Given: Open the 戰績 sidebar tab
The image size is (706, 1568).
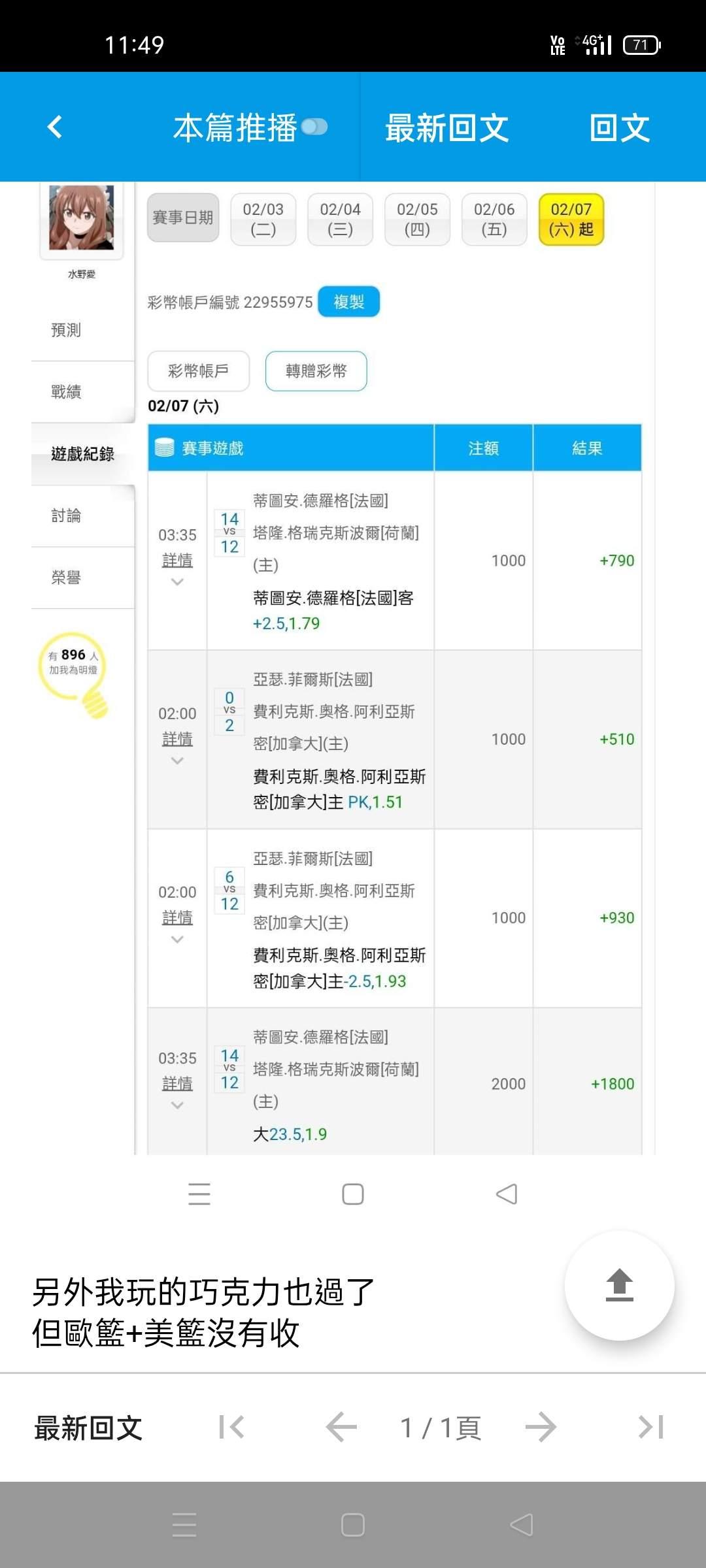Looking at the screenshot, I should (67, 392).
